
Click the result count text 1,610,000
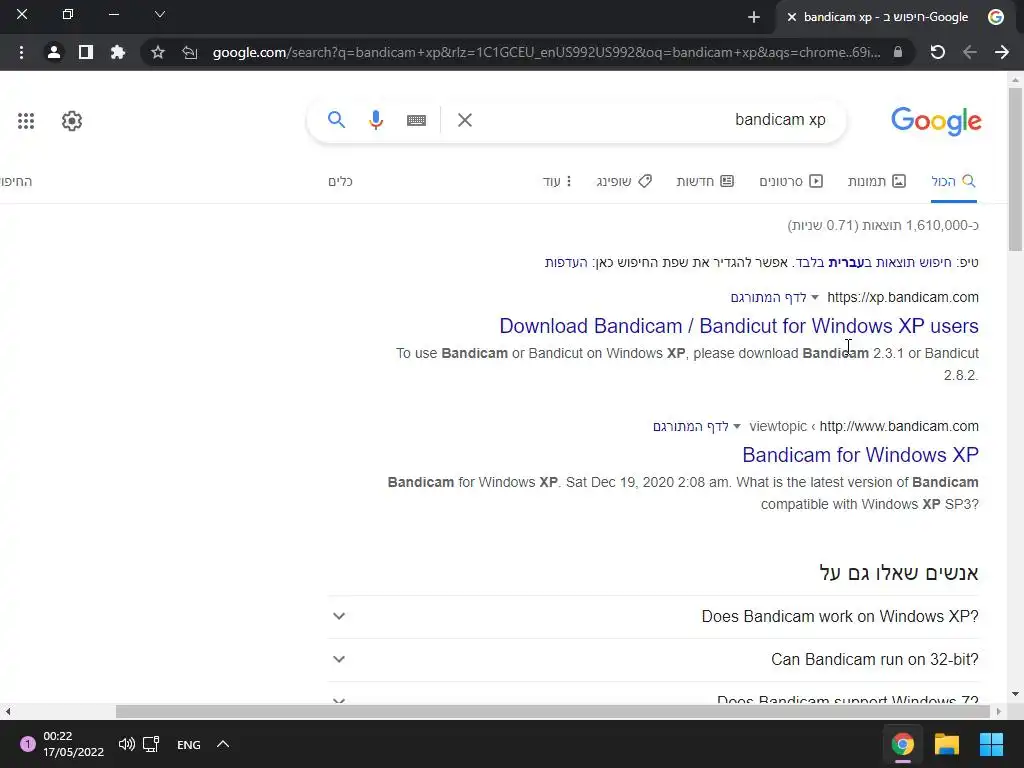pyautogui.click(x=883, y=225)
